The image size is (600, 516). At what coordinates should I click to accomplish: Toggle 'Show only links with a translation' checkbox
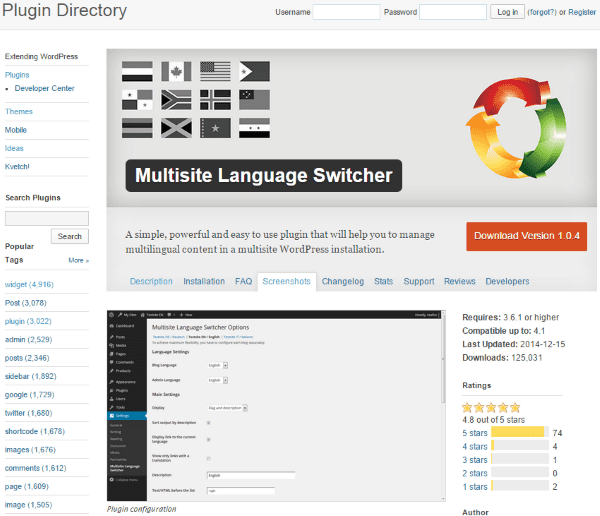[x=207, y=457]
